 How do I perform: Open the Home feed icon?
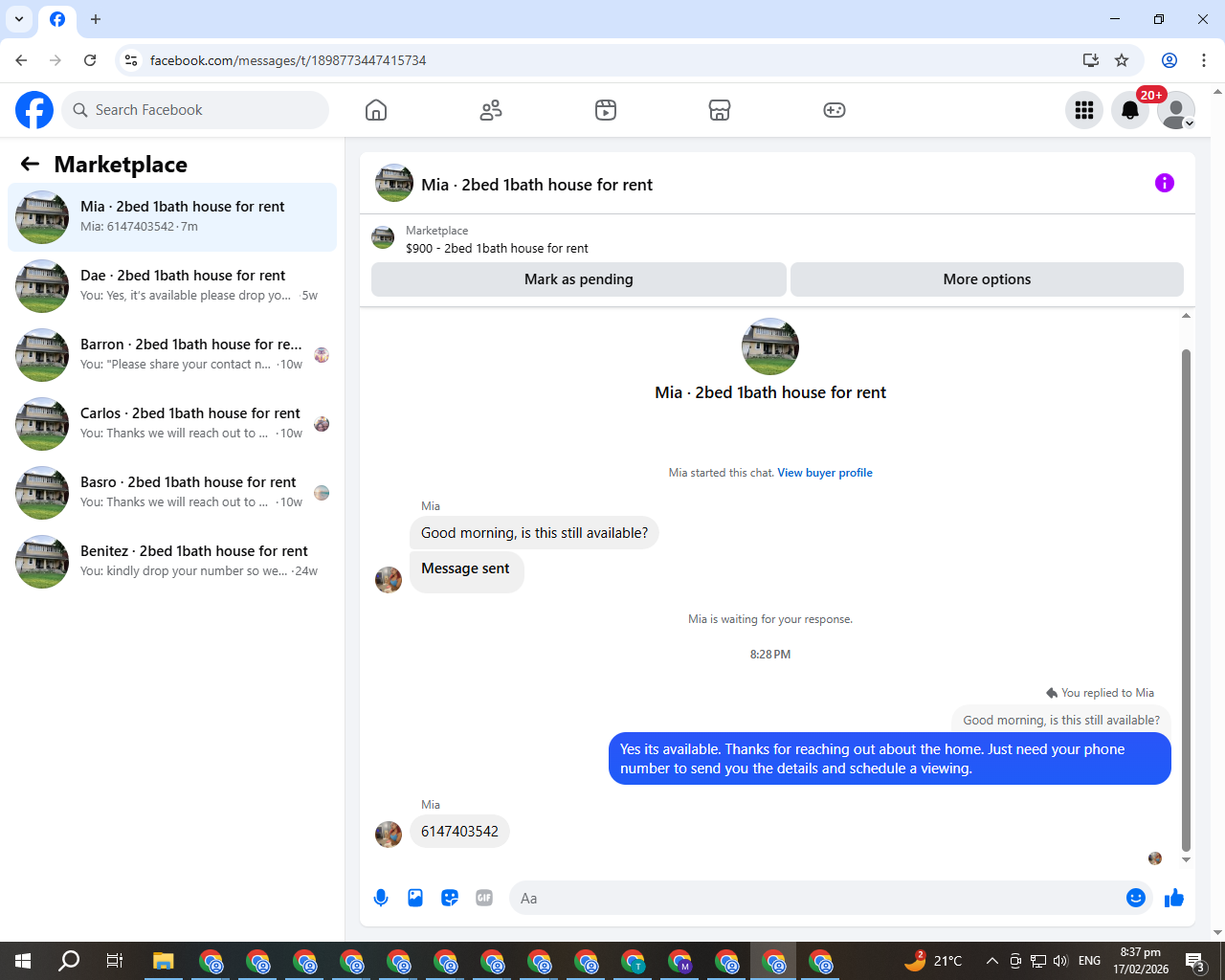coord(376,110)
